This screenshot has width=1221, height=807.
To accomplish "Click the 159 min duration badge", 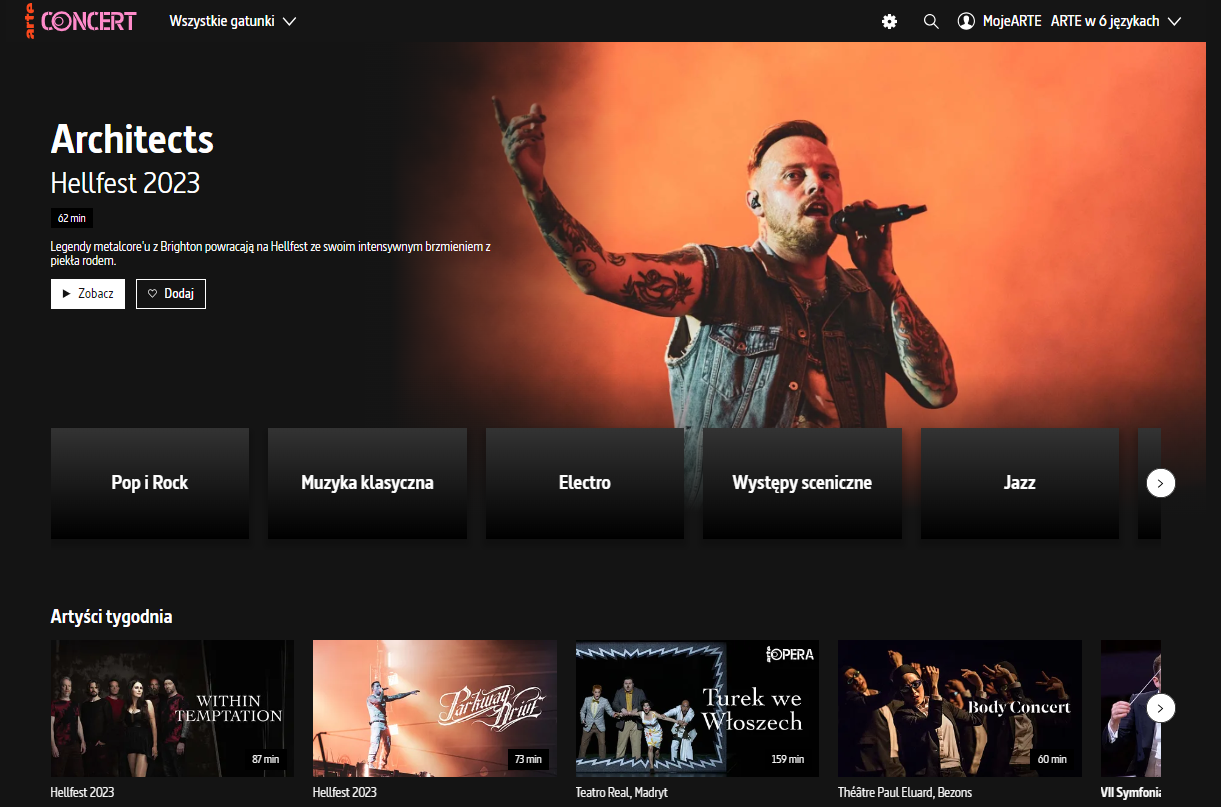I will point(788,759).
